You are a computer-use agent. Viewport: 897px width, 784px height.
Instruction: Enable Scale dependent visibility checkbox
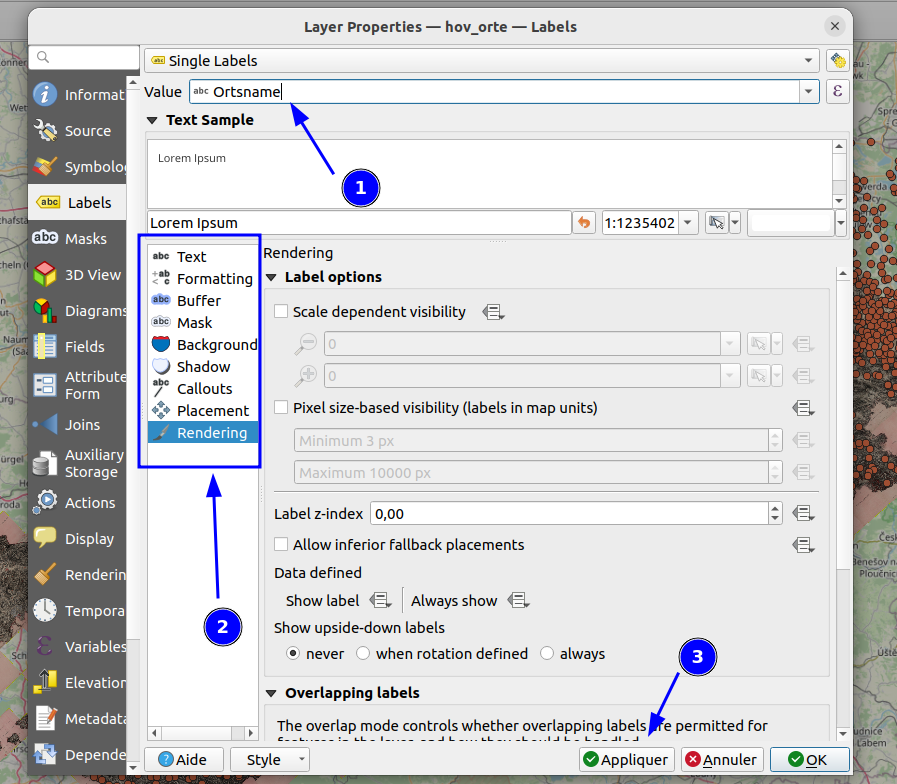coord(281,311)
